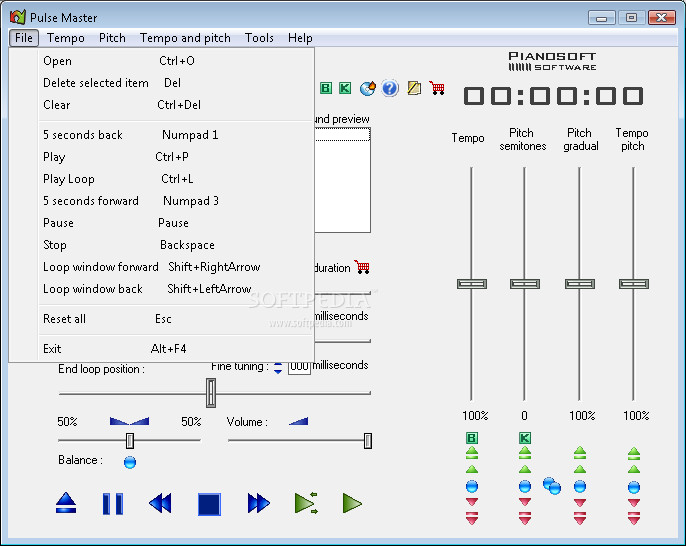Click Pitch semitones small increase green arrow
Viewport: 686px width, 546px height.
point(525,470)
